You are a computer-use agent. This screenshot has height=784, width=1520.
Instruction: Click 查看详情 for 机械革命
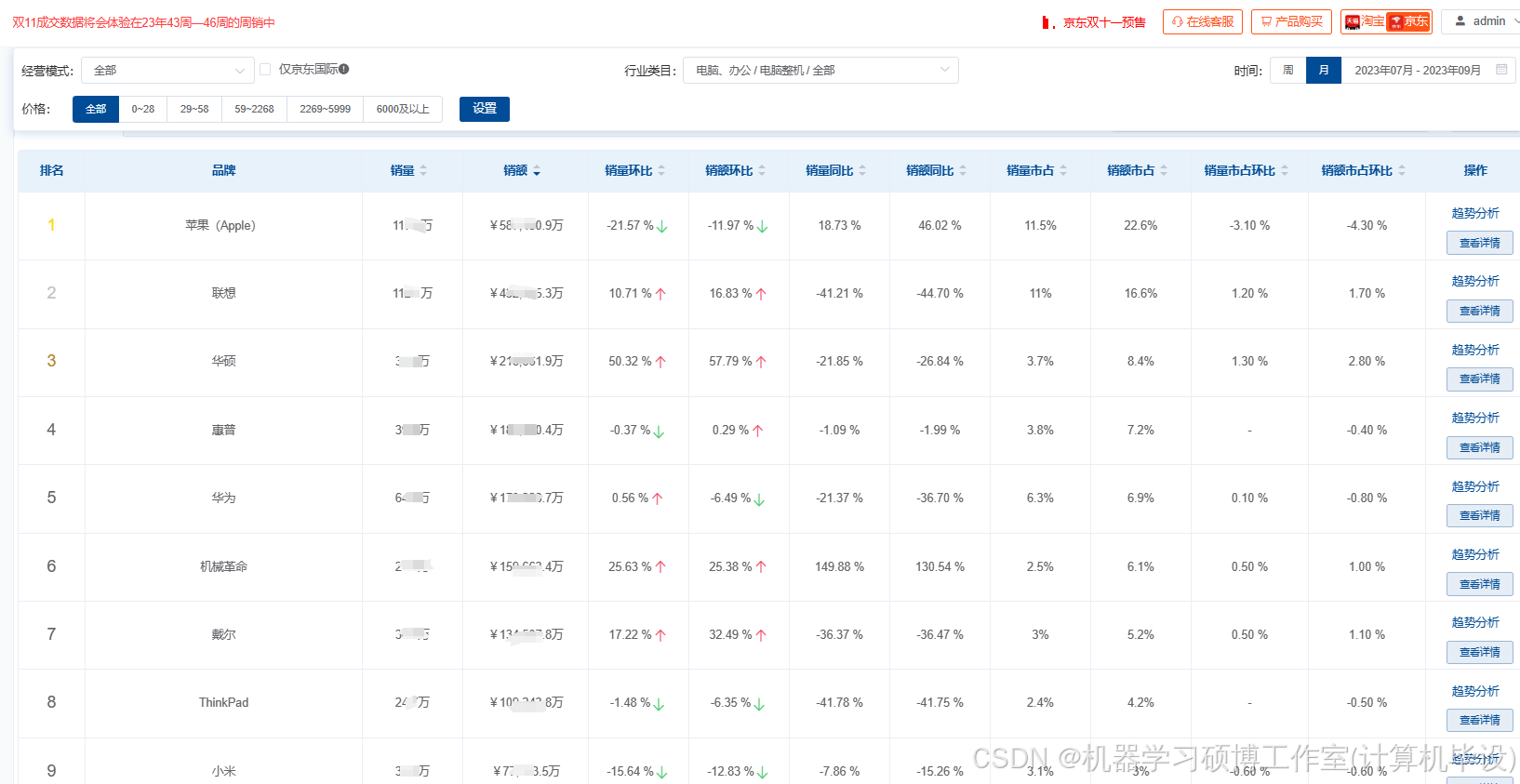1479,584
